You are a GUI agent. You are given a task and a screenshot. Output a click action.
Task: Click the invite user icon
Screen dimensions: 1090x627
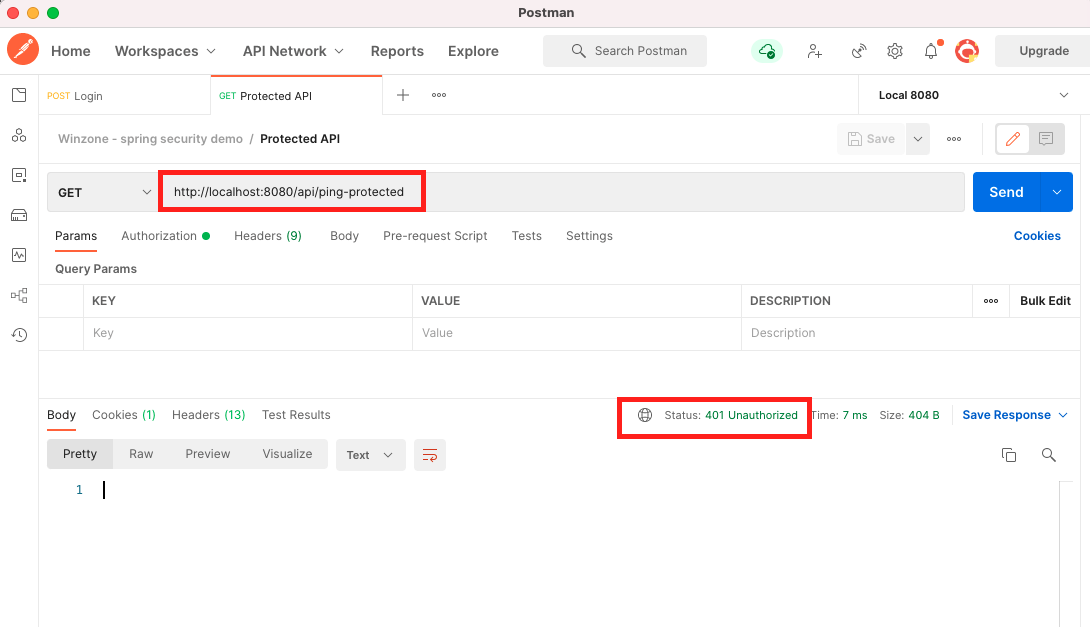click(x=814, y=51)
